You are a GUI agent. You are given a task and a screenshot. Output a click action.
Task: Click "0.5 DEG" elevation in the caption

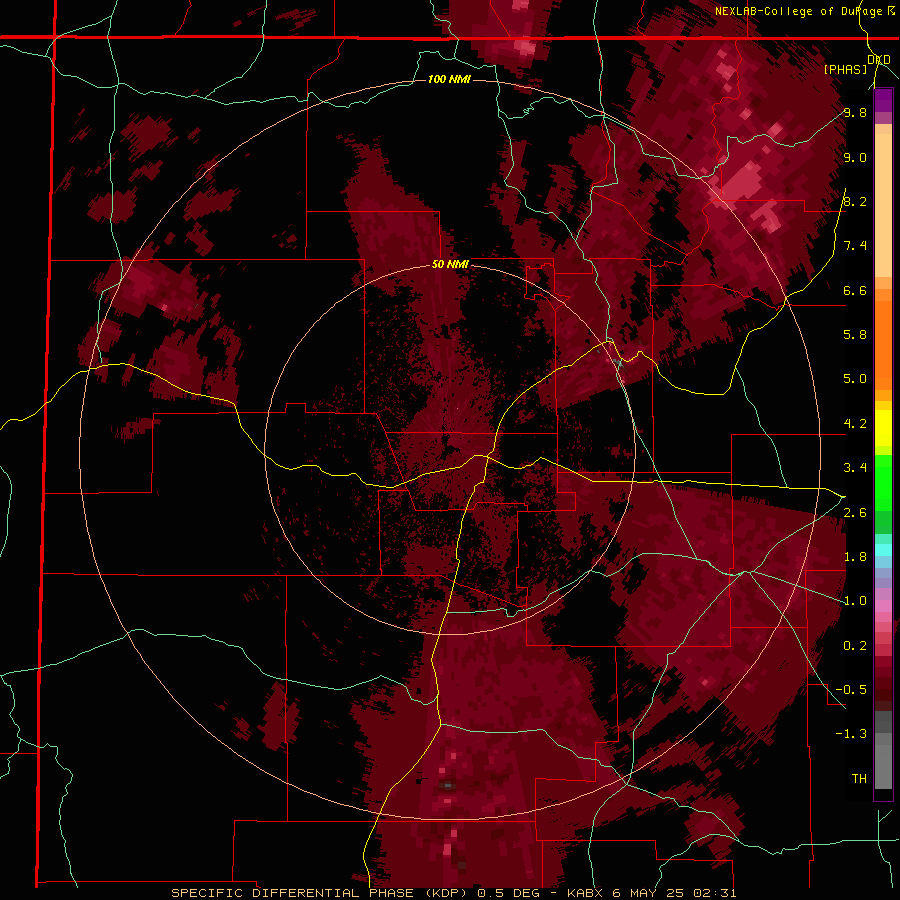(x=507, y=893)
